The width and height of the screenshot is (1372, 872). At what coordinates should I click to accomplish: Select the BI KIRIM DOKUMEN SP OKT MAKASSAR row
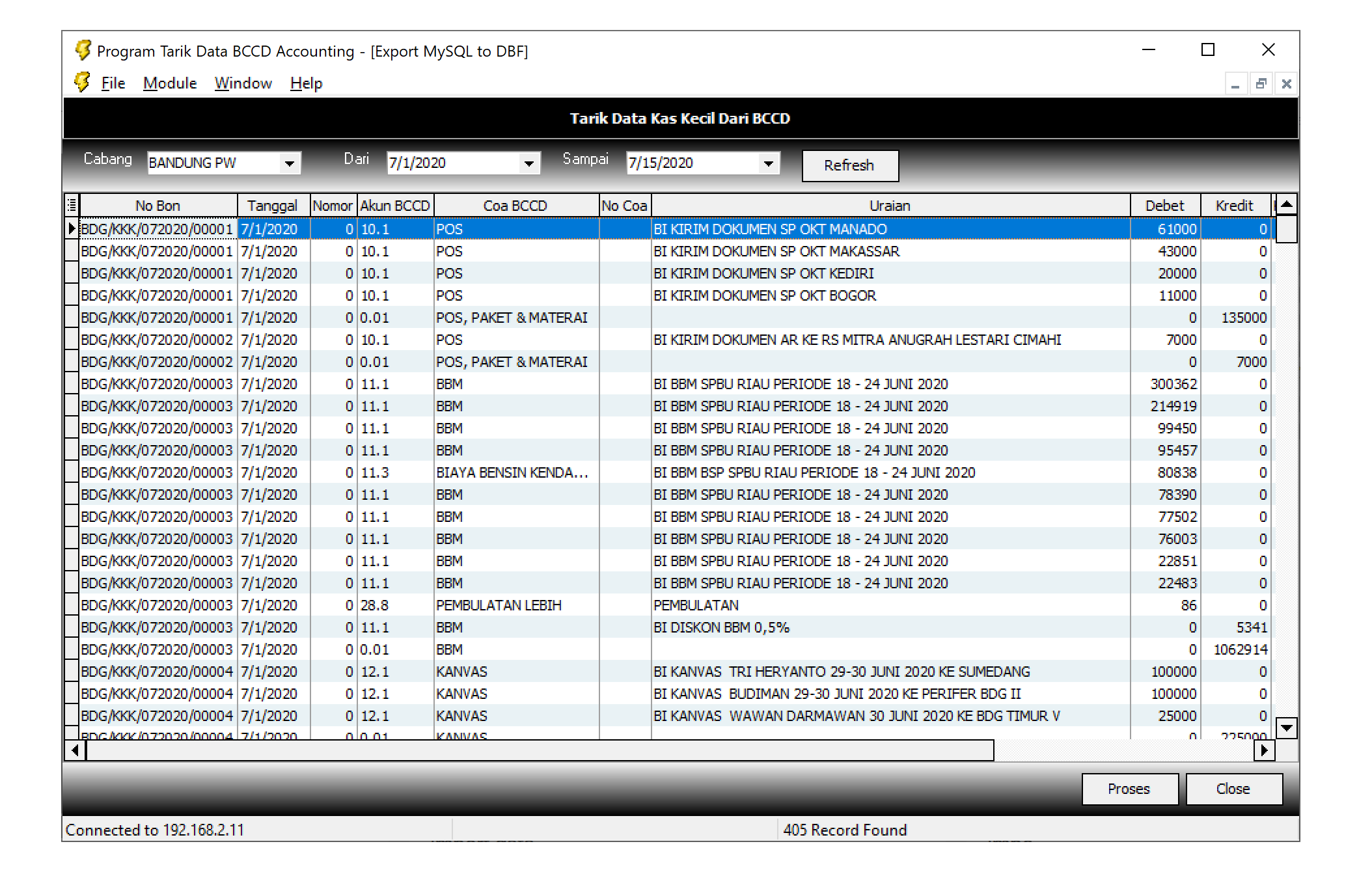(x=776, y=251)
